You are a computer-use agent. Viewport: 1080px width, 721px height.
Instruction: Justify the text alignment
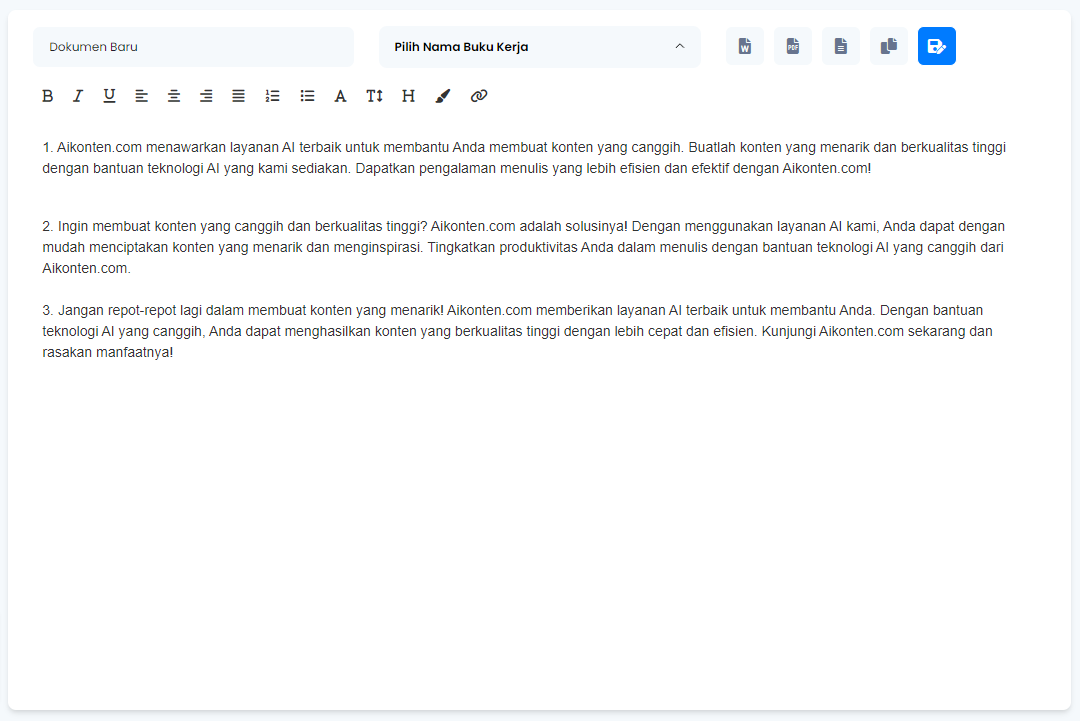click(x=238, y=96)
